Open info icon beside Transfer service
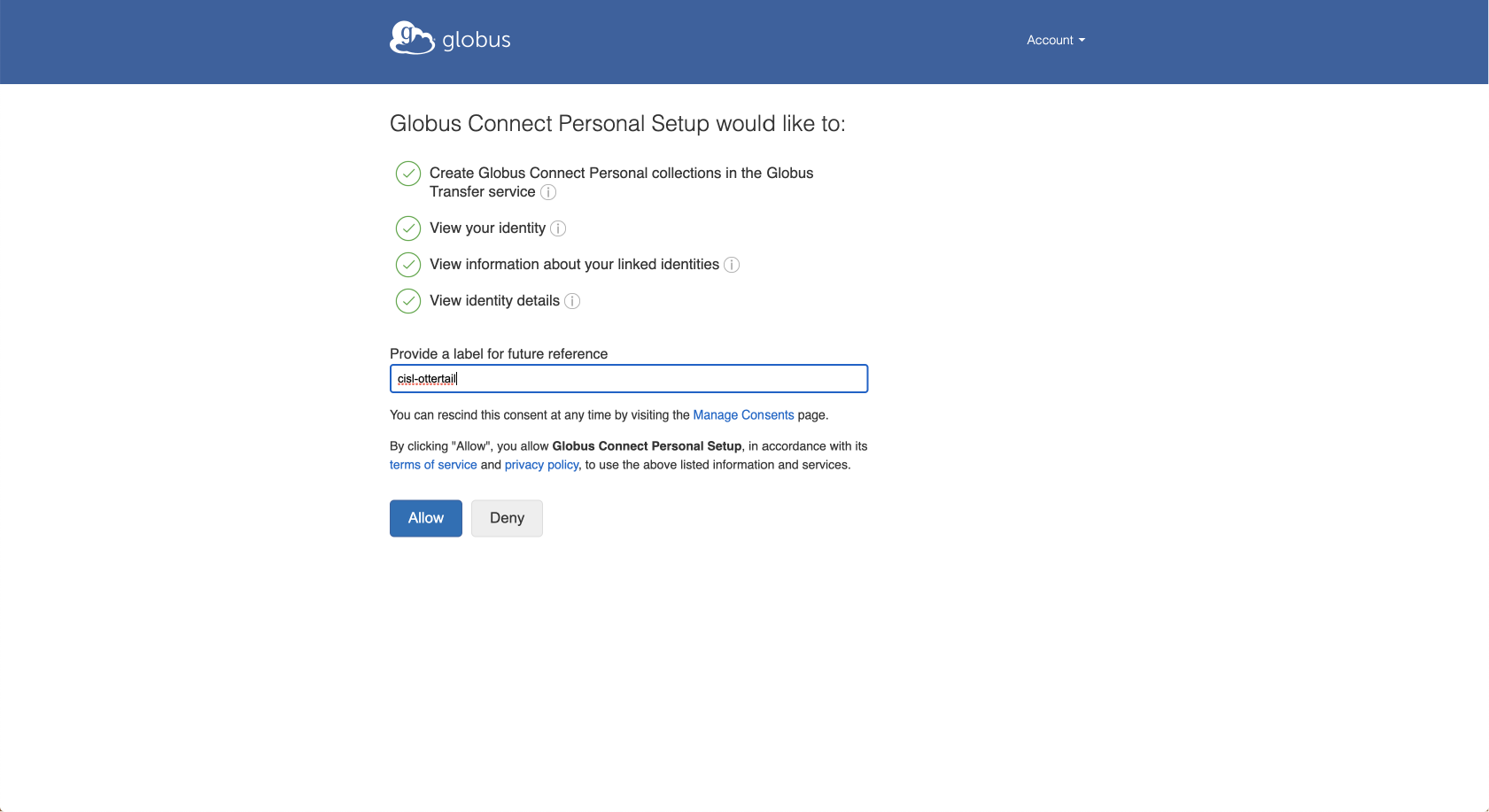 tap(548, 192)
